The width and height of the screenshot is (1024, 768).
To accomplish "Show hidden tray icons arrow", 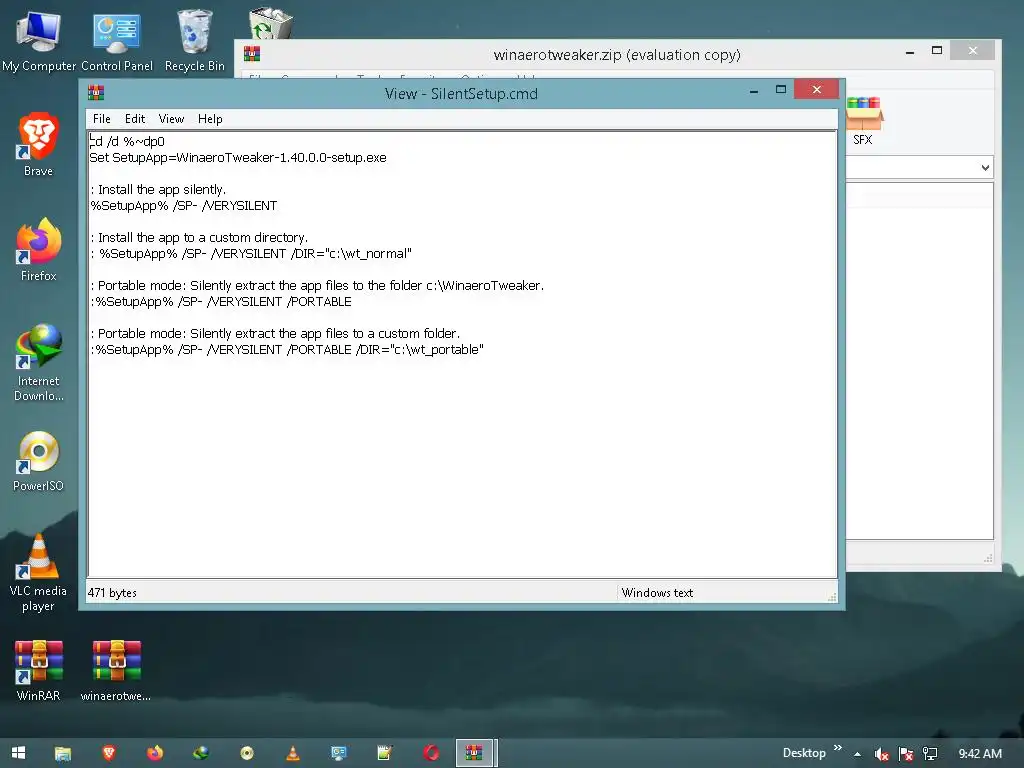I will (857, 754).
